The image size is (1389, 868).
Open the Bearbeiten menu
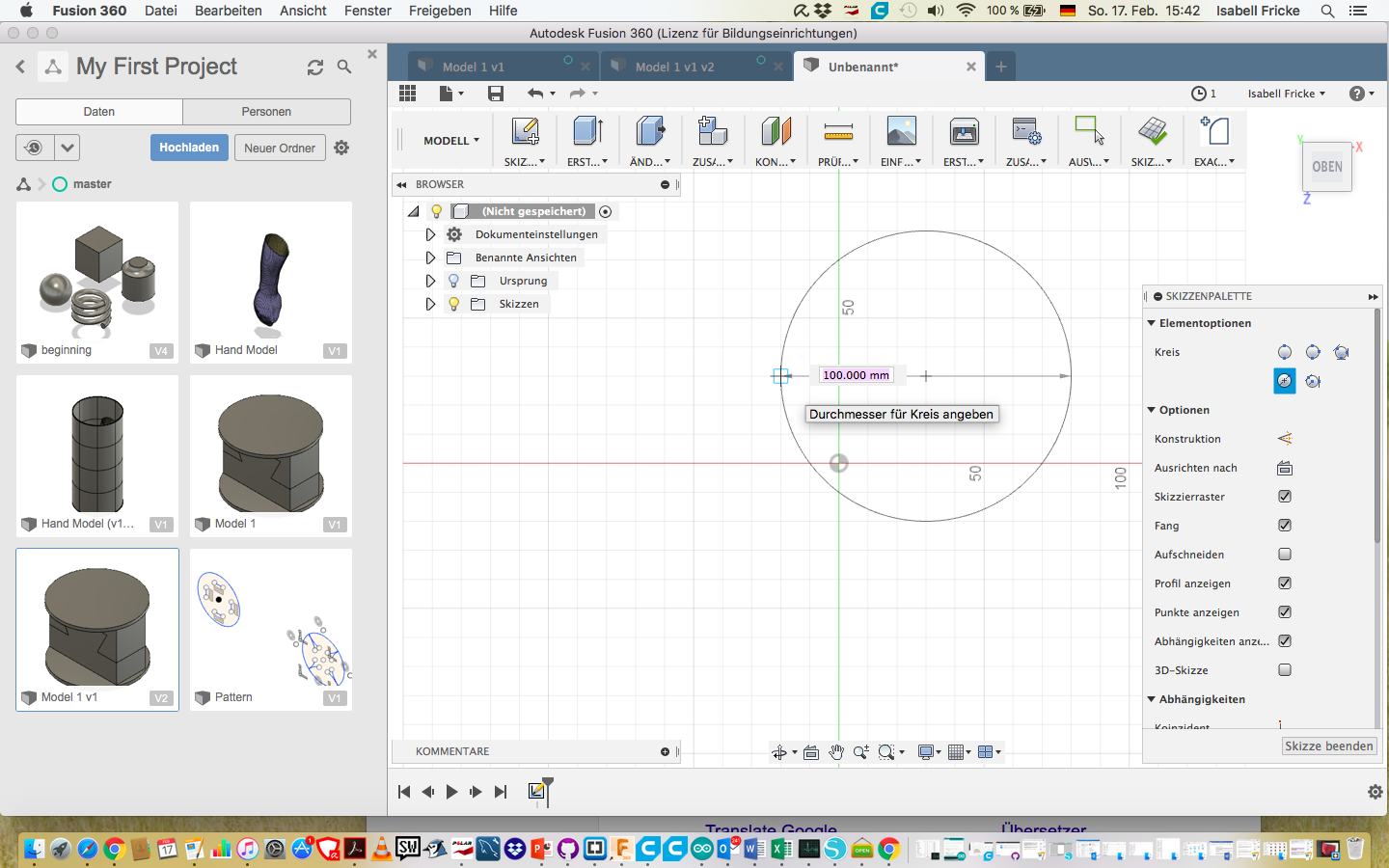(229, 11)
